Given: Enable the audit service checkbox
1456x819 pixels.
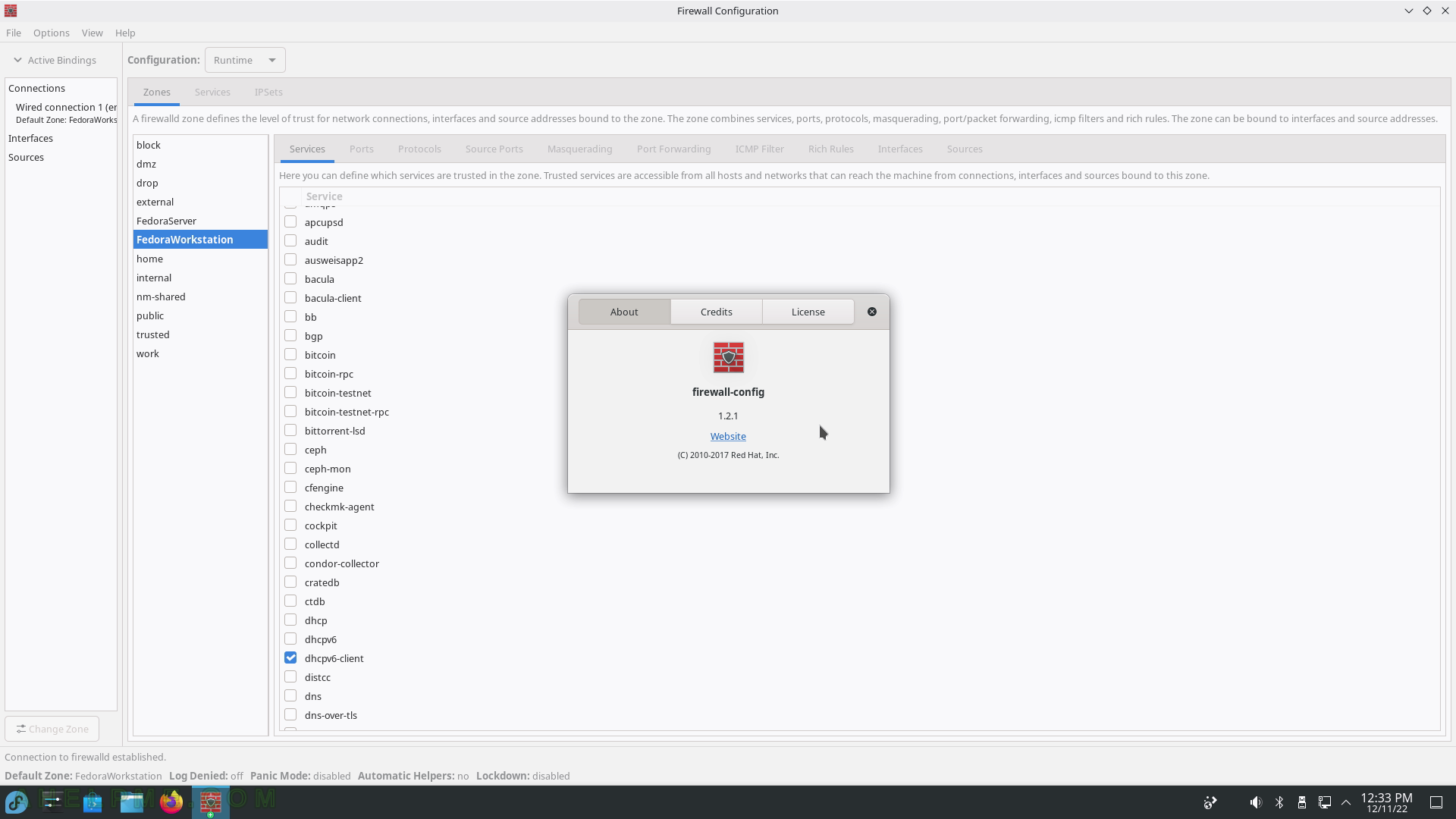Looking at the screenshot, I should (290, 240).
